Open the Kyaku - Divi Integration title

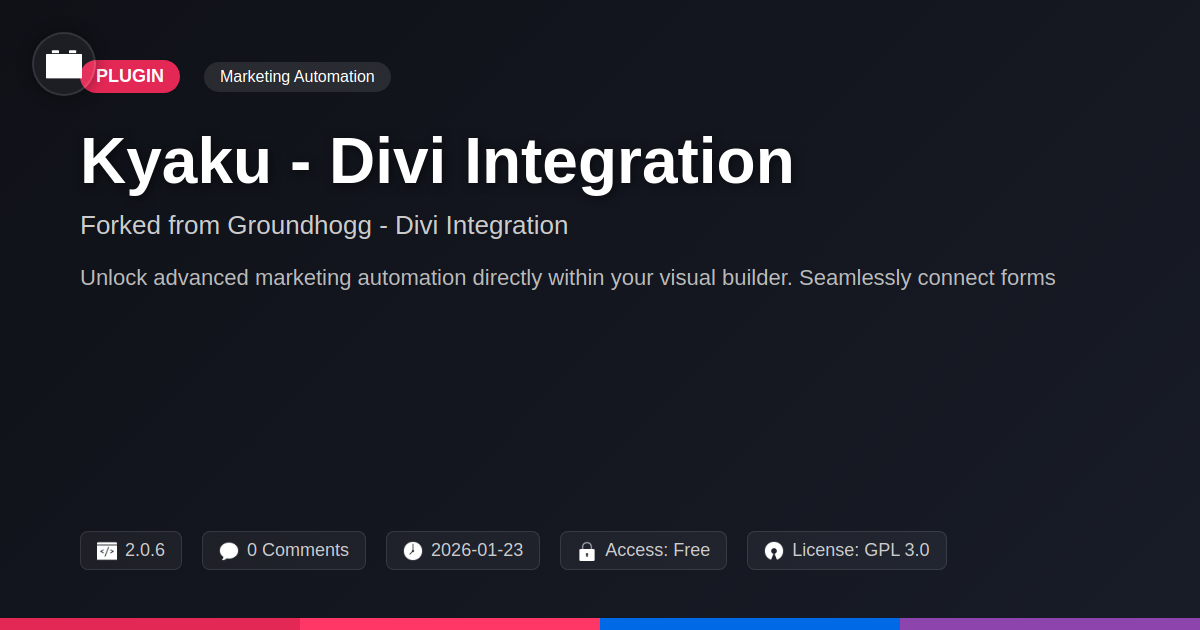tap(437, 161)
